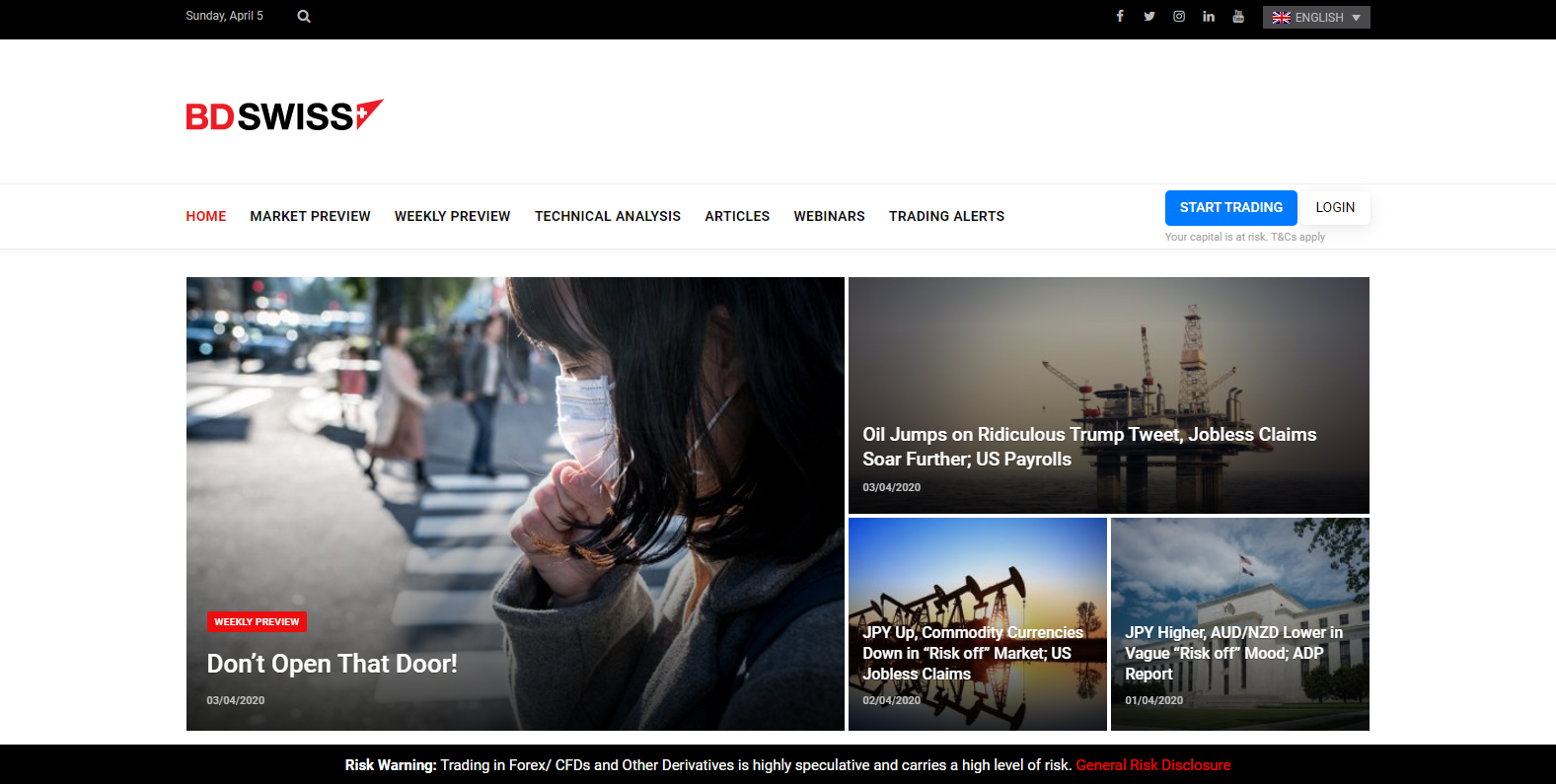Image resolution: width=1556 pixels, height=784 pixels.
Task: Open the "Don't Open That Door!" article
Action: coord(332,664)
